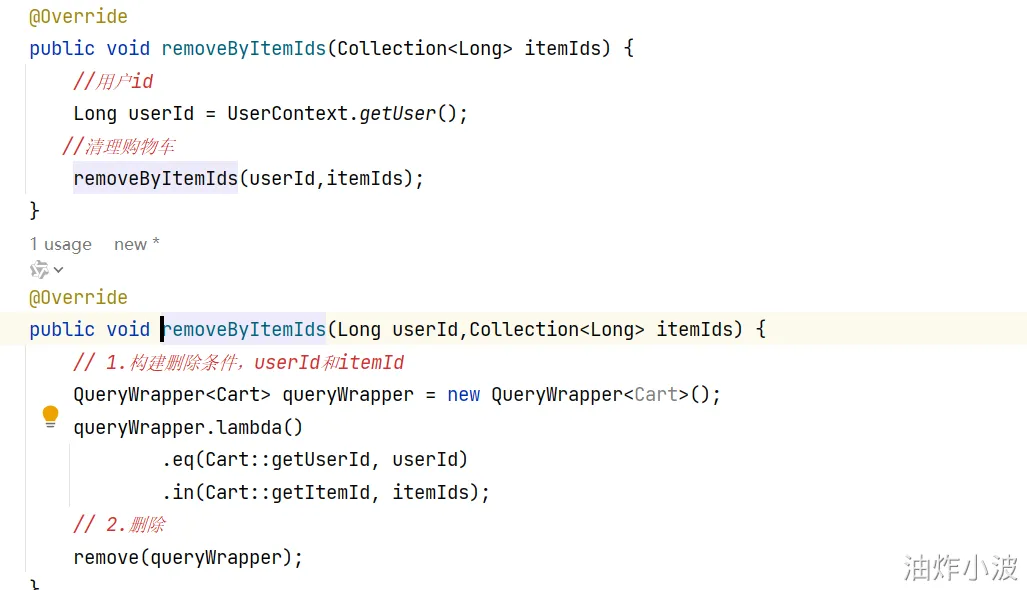Expand the chevron next to the AI icon

[x=58, y=270]
